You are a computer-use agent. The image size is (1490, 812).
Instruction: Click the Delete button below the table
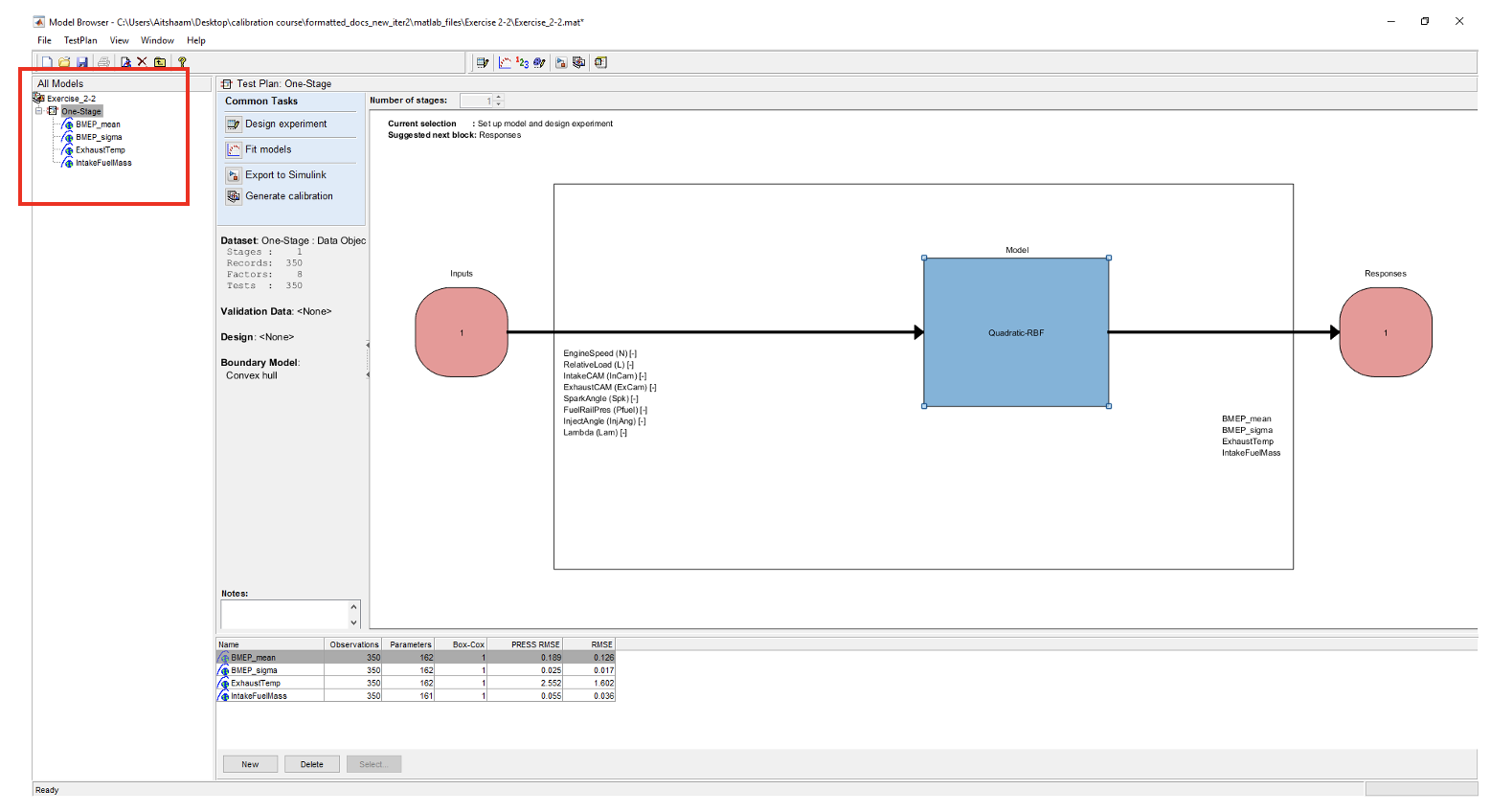pyautogui.click(x=312, y=764)
